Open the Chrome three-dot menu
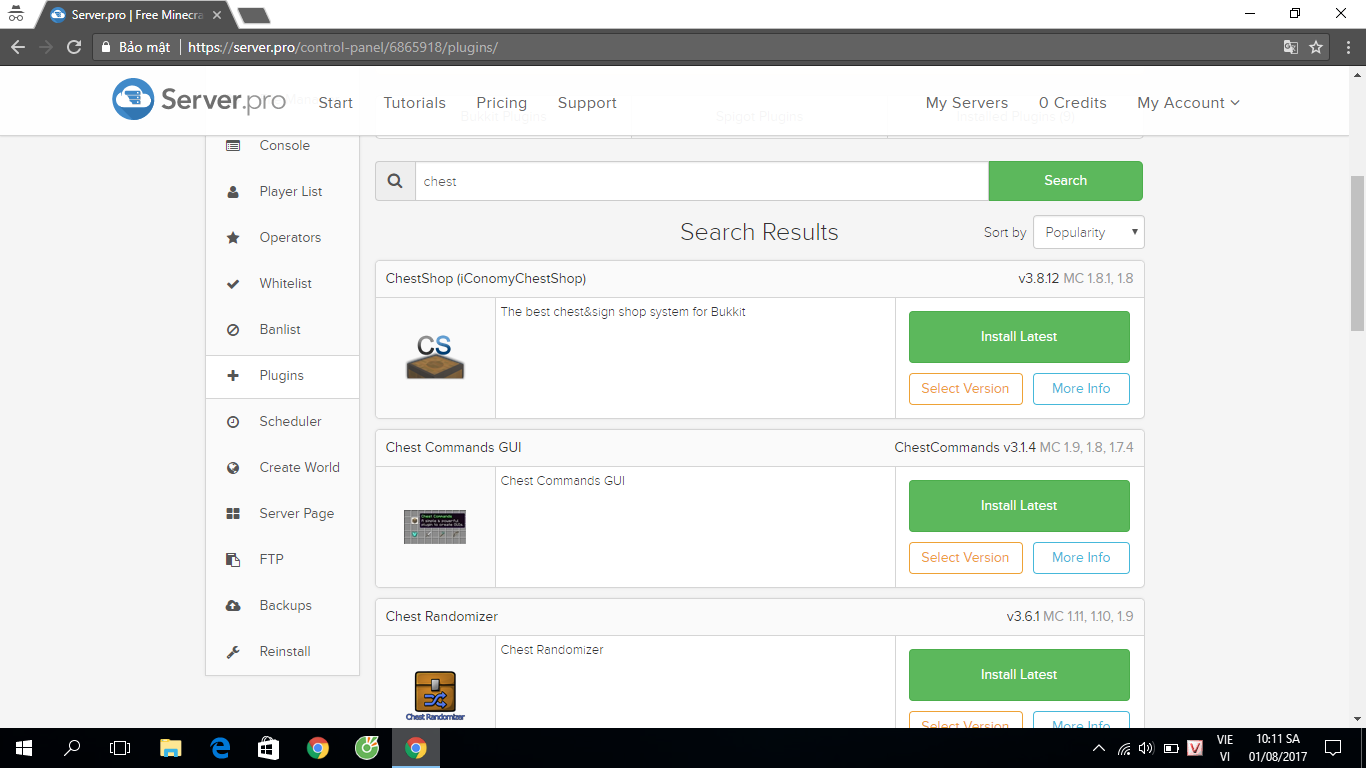 tap(1346, 47)
